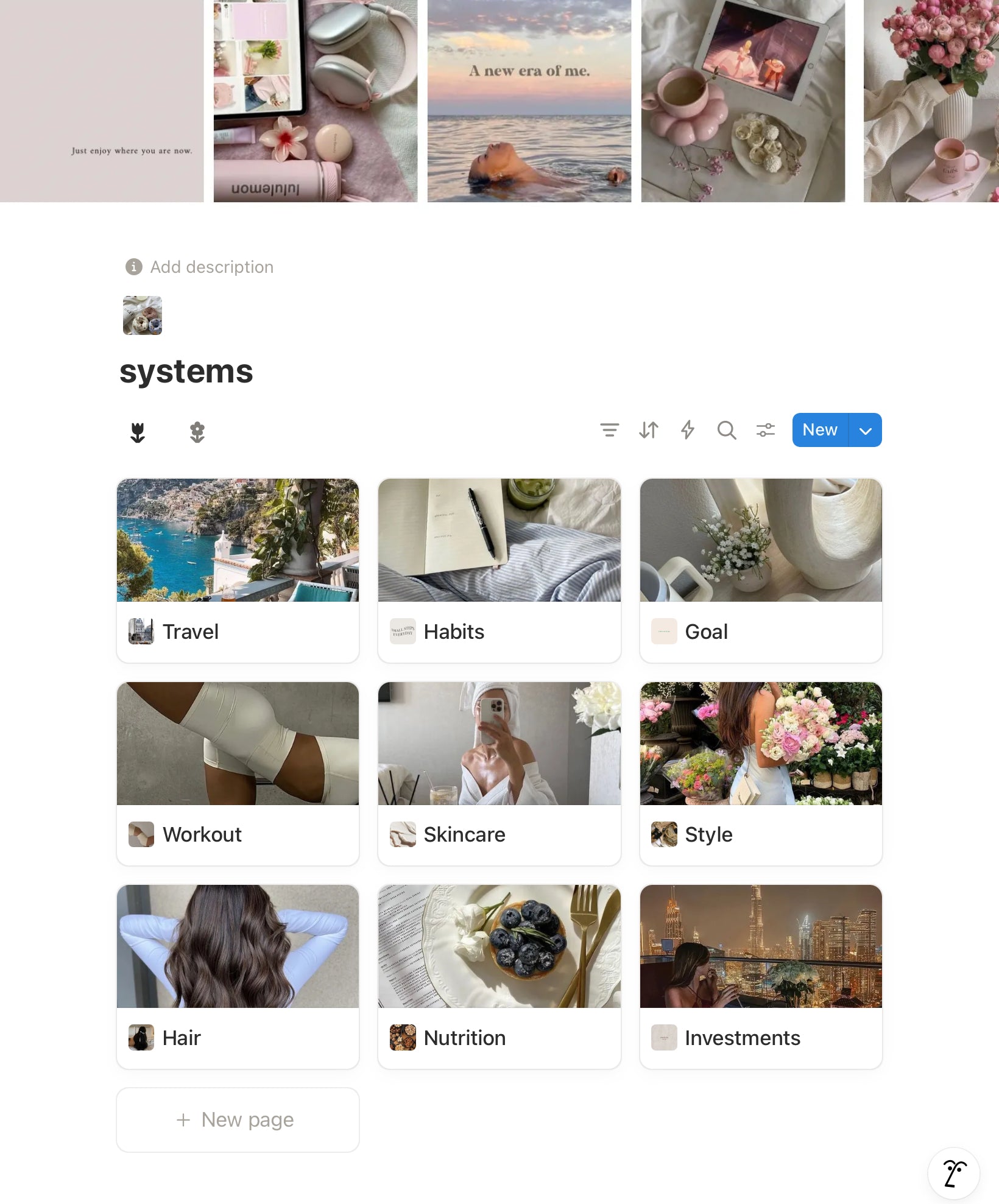Open the Skincare page card
Image resolution: width=999 pixels, height=1204 pixels.
tap(499, 773)
